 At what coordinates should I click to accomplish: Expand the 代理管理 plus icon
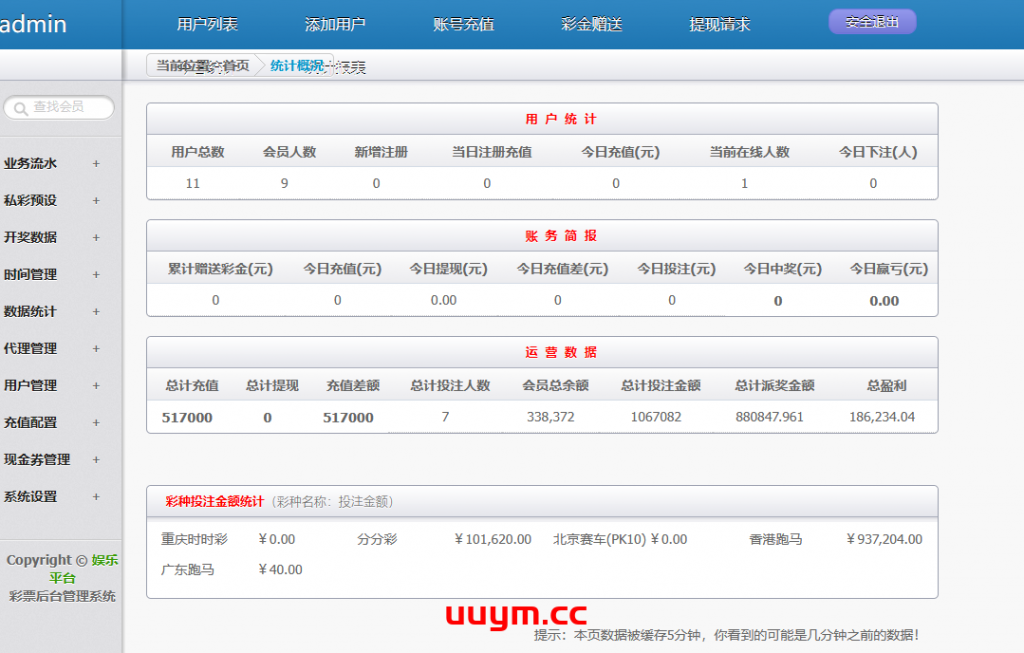(x=96, y=349)
